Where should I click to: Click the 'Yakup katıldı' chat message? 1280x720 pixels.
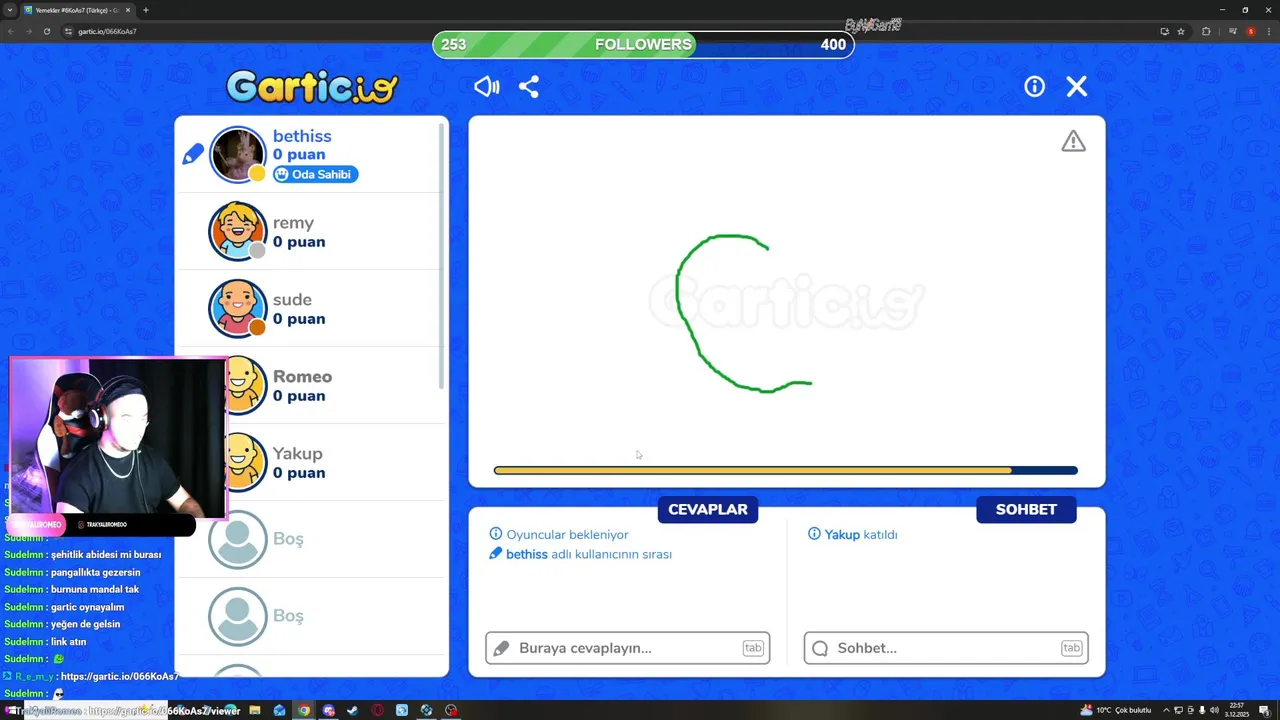[x=852, y=534]
